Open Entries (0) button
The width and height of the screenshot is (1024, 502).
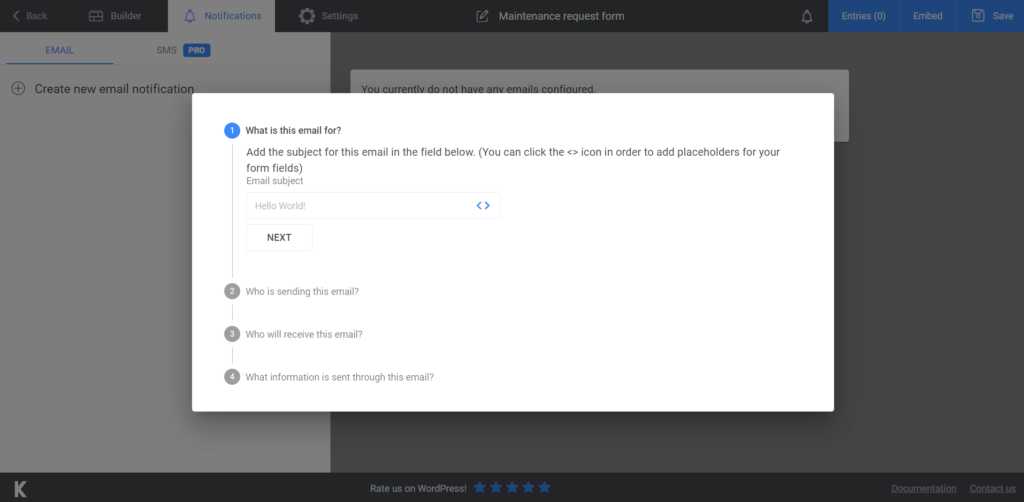pyautogui.click(x=863, y=16)
